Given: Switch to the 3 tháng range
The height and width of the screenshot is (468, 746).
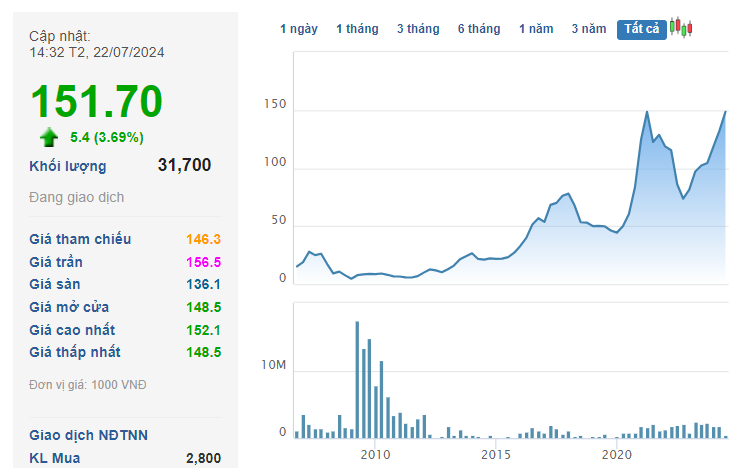Looking at the screenshot, I should (x=417, y=29).
